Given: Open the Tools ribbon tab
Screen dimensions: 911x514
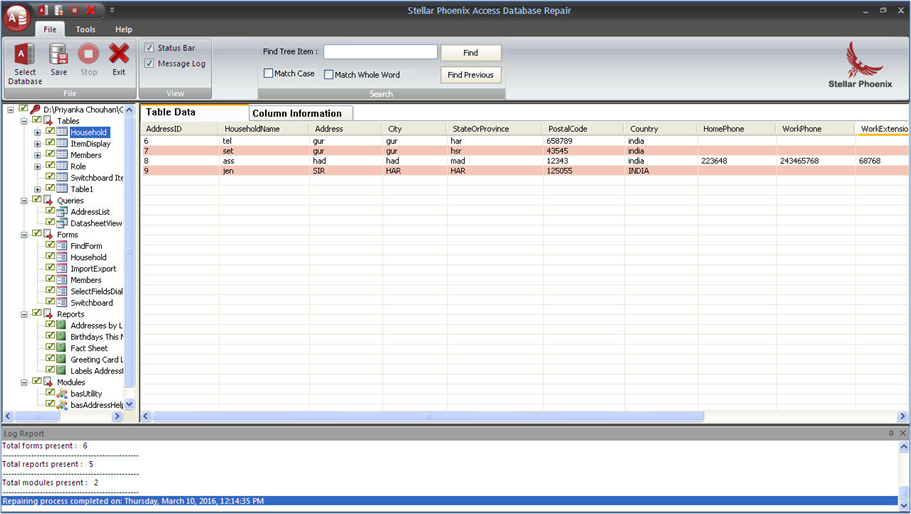Looking at the screenshot, I should (x=85, y=29).
